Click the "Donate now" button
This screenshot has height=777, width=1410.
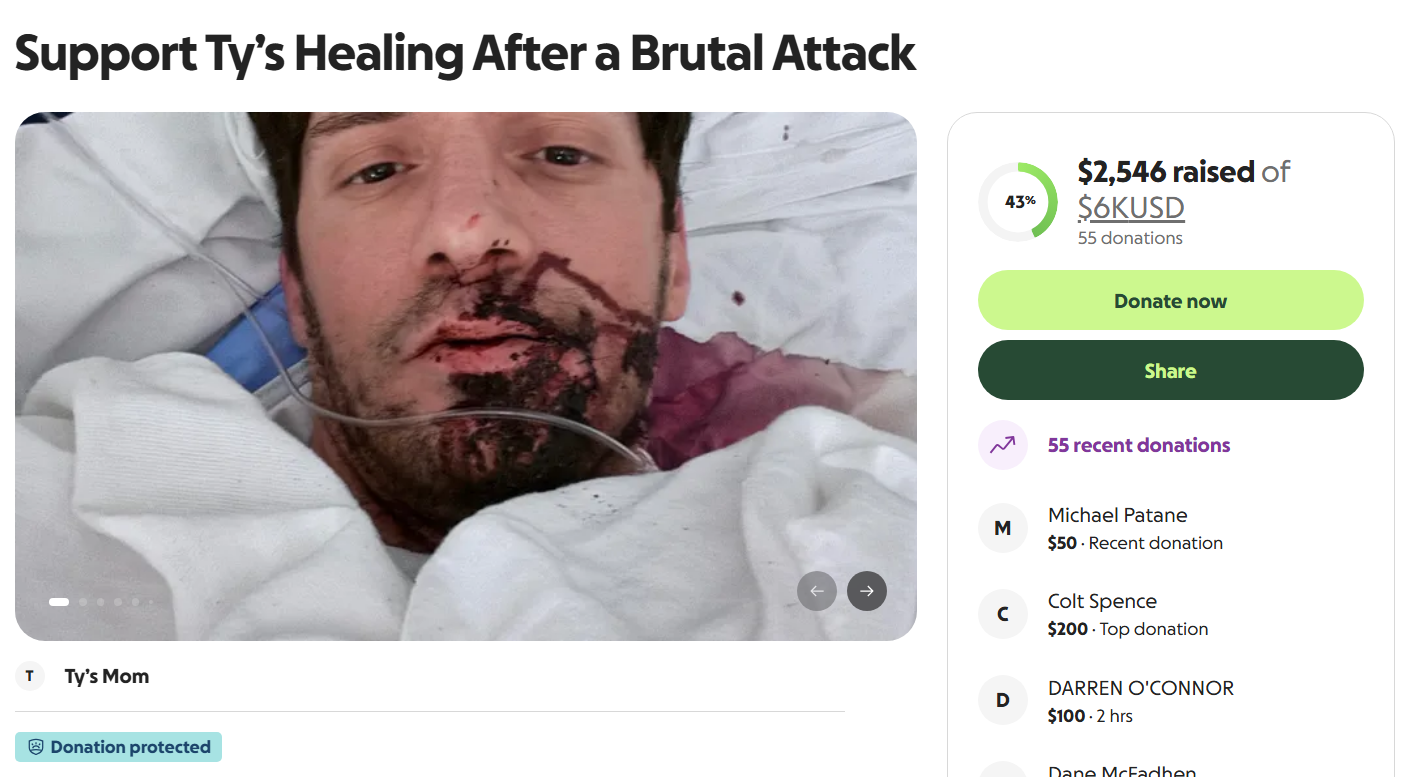(1170, 300)
